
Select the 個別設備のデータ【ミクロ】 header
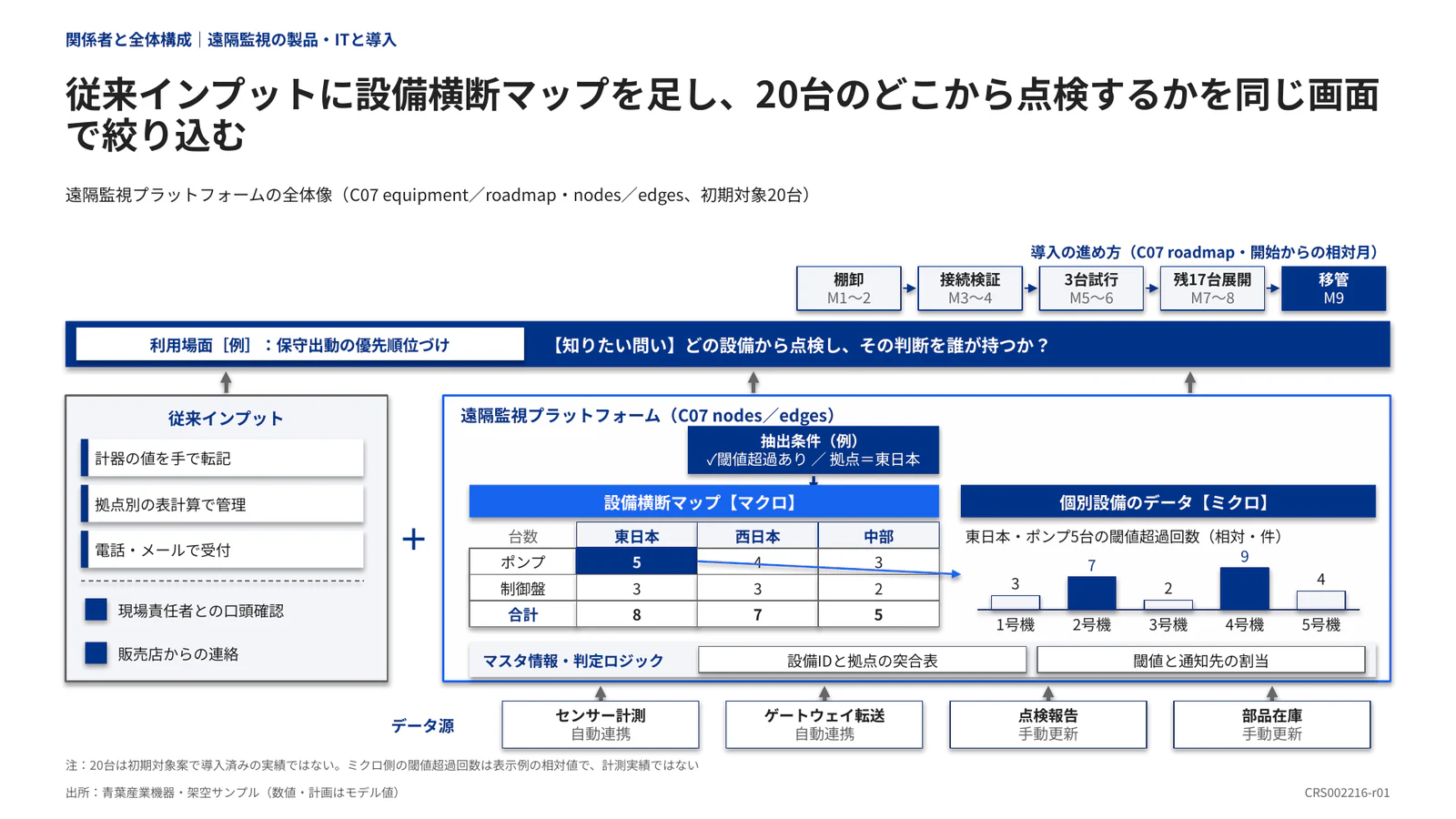pyautogui.click(x=1168, y=501)
